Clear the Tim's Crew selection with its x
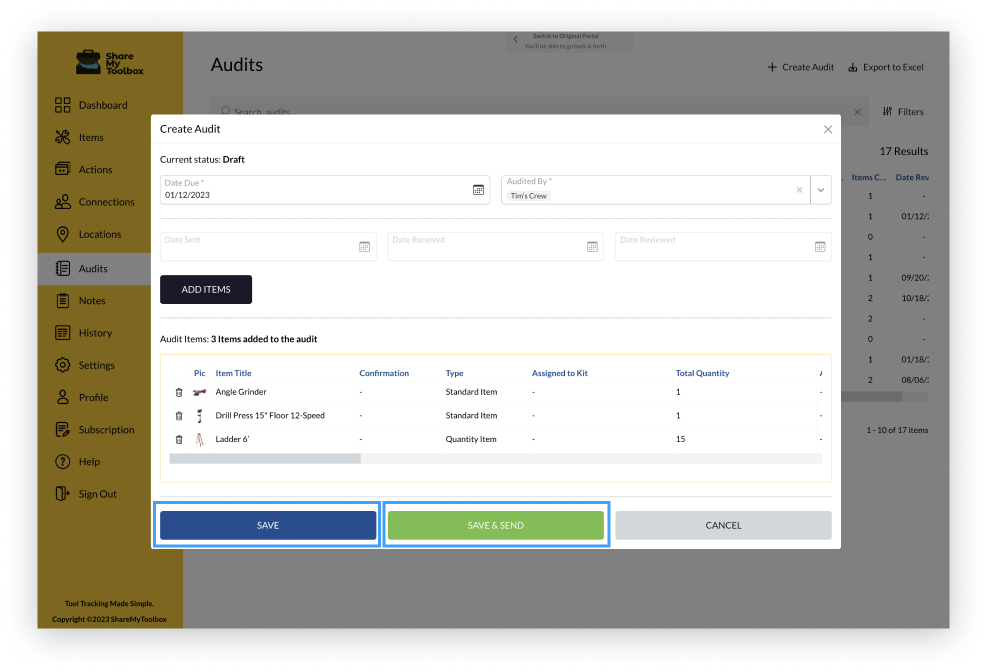This screenshot has height=672, width=987. pyautogui.click(x=798, y=189)
